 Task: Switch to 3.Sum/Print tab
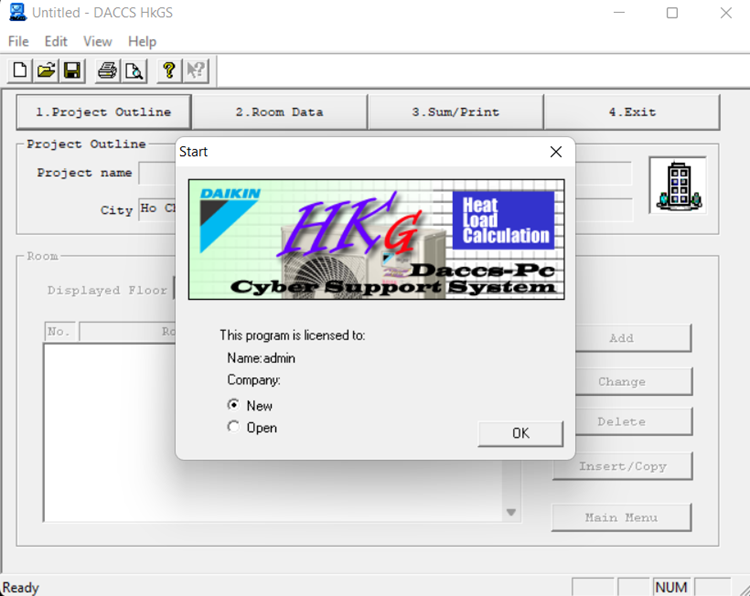click(455, 112)
